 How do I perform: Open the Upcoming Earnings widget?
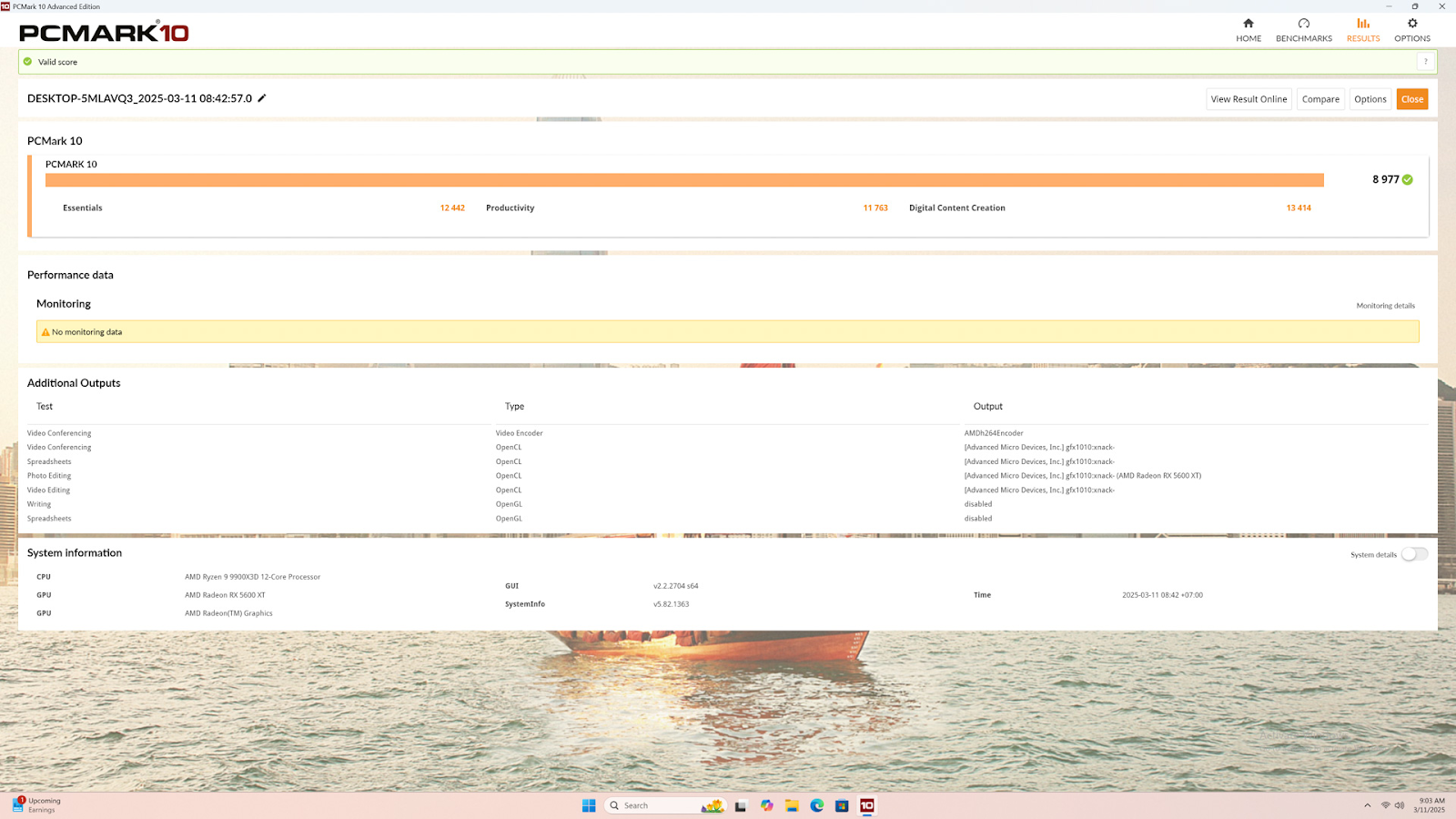coord(36,805)
